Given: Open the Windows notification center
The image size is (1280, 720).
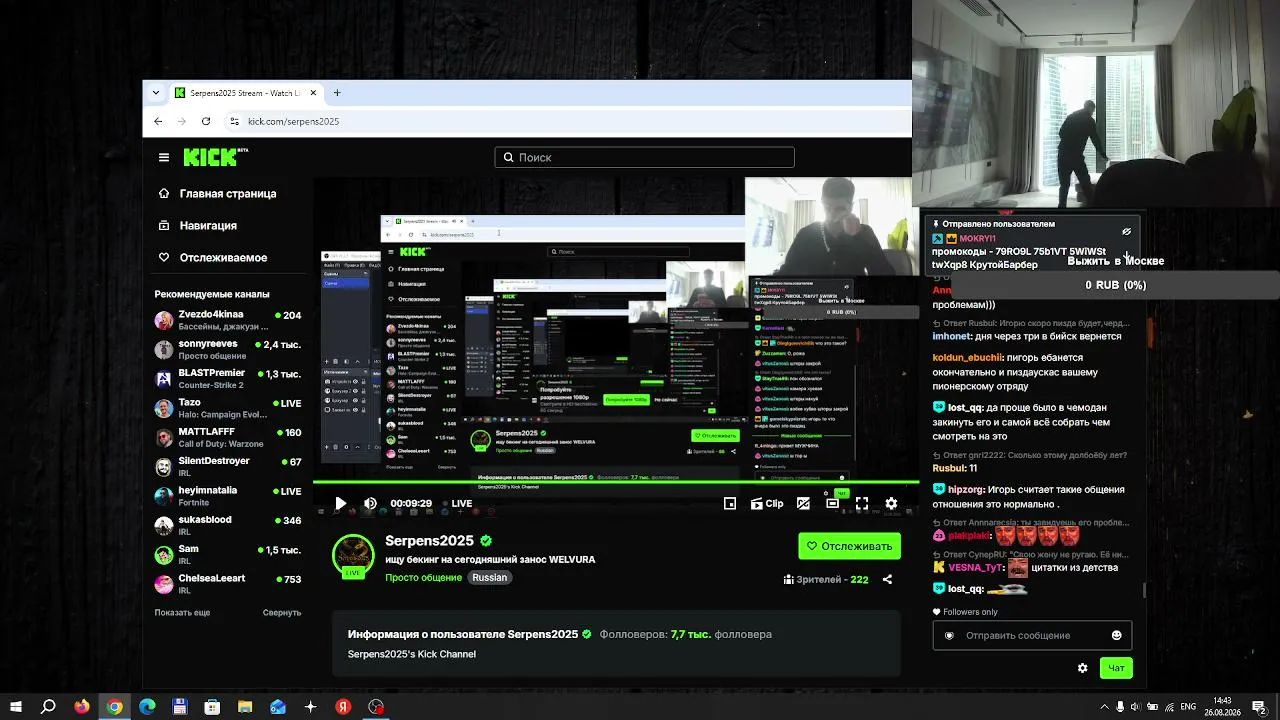Looking at the screenshot, I should tap(1258, 707).
